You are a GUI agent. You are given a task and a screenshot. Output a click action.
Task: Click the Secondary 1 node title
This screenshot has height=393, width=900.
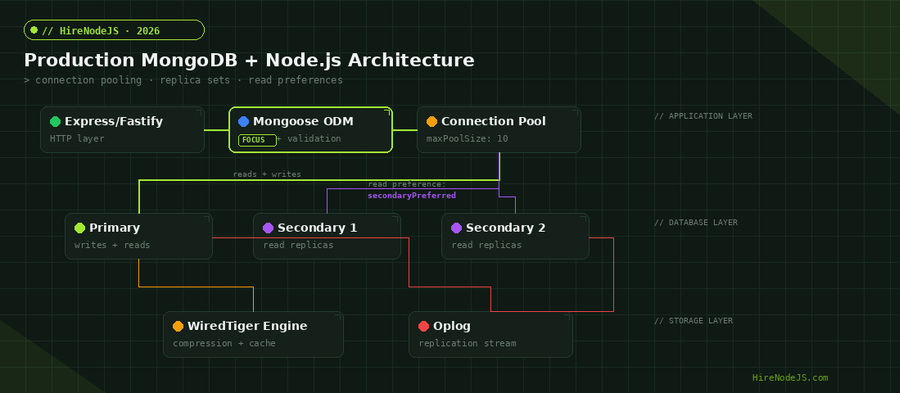point(317,228)
